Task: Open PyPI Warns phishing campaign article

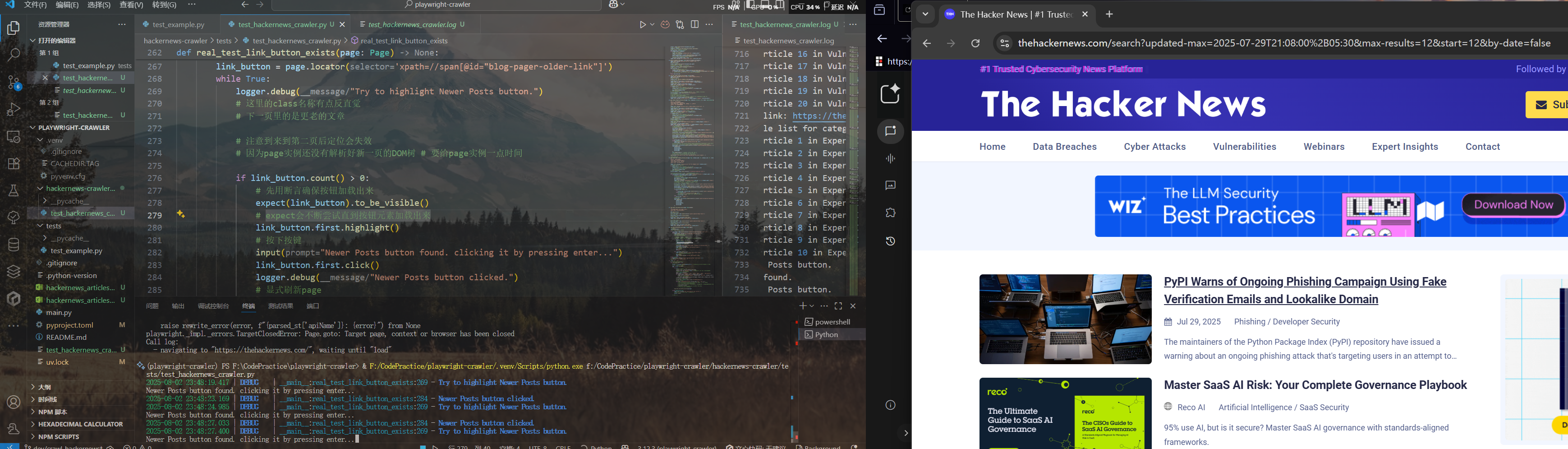Action: [1305, 291]
